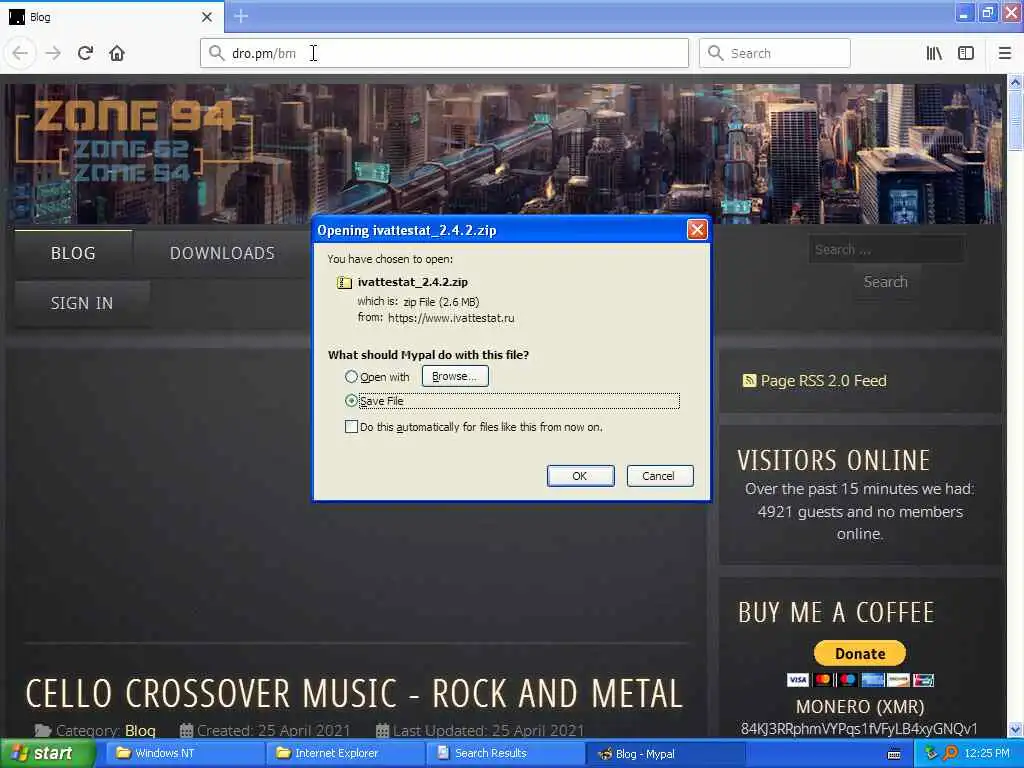Open the SIGN IN menu item
Image resolution: width=1024 pixels, height=768 pixels.
82,303
